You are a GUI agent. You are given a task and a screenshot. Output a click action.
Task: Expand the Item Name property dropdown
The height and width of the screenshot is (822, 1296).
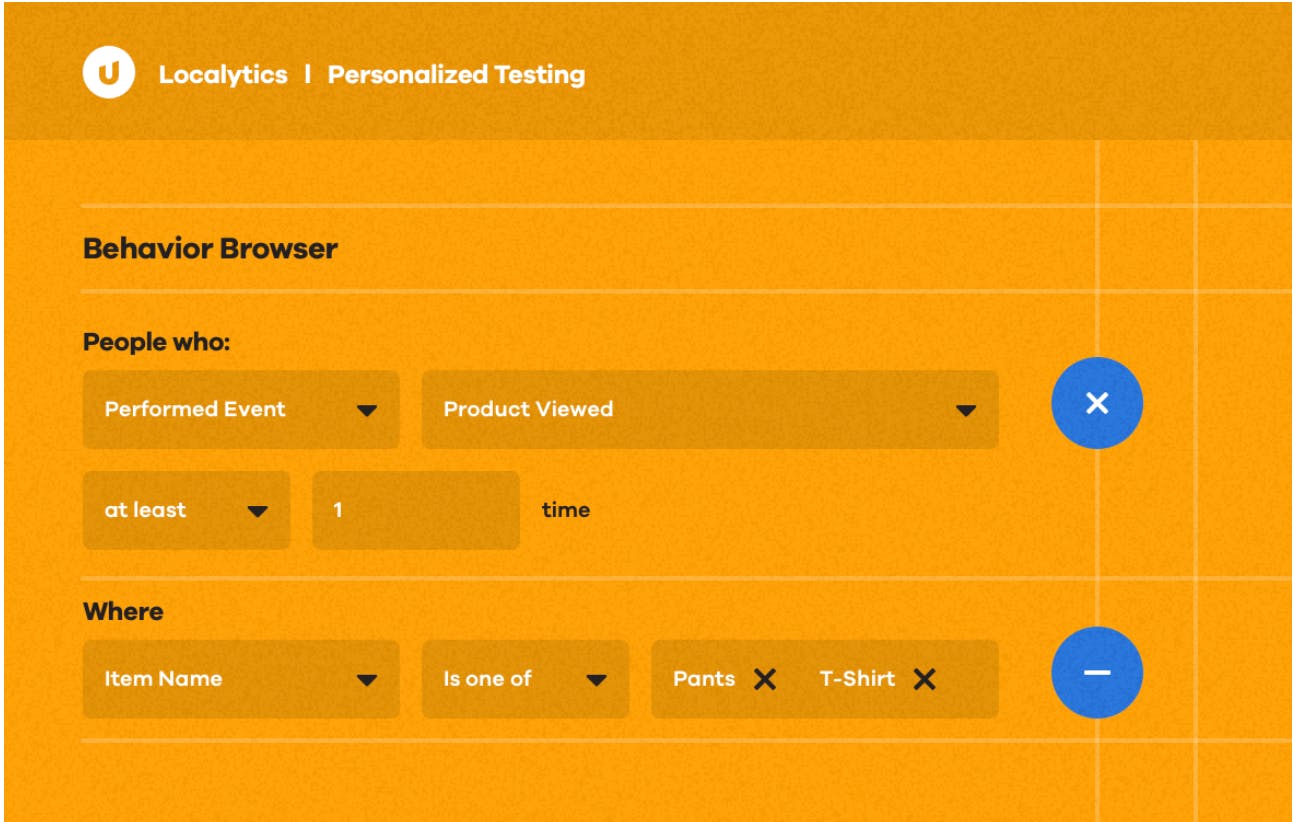241,679
